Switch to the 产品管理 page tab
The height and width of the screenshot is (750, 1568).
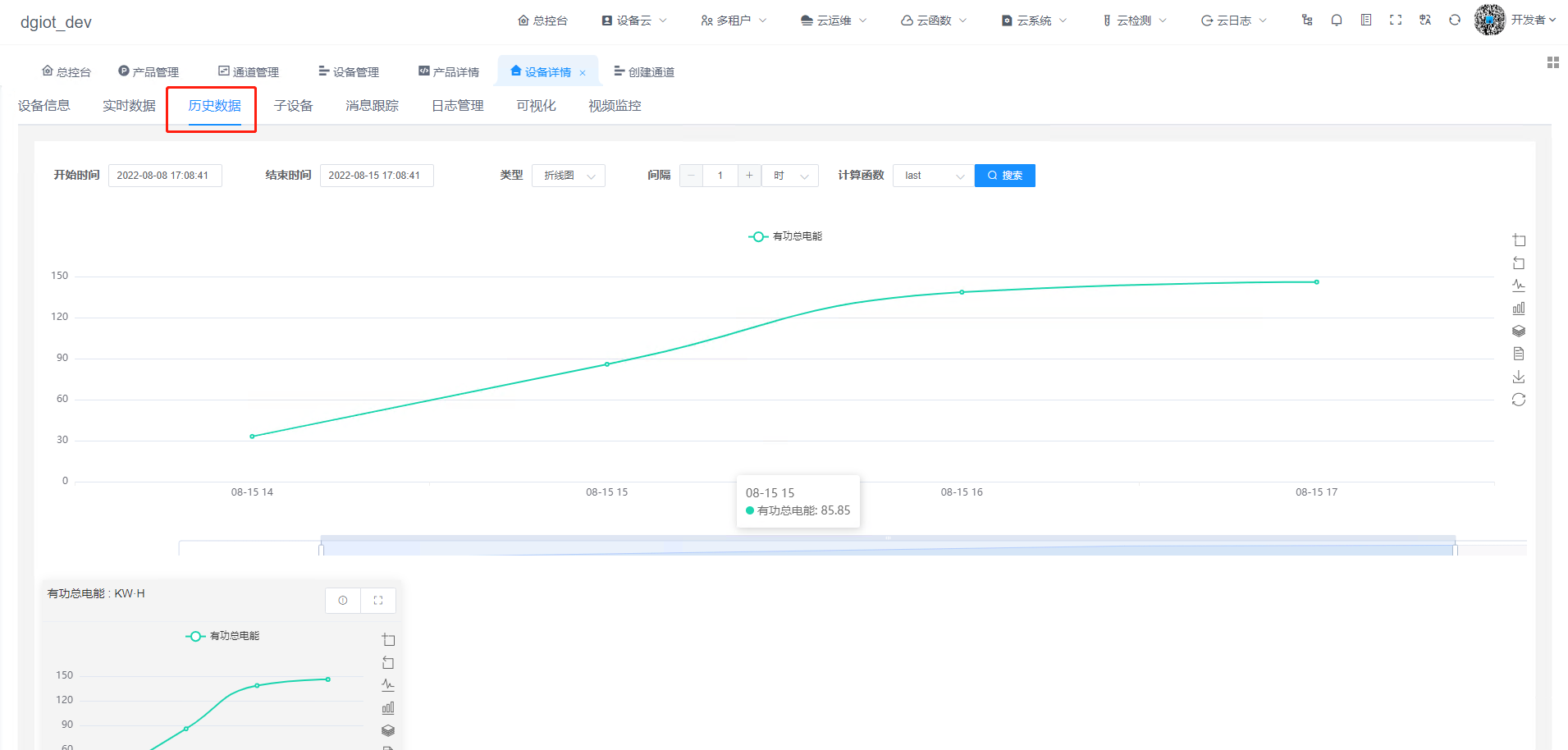pos(149,72)
